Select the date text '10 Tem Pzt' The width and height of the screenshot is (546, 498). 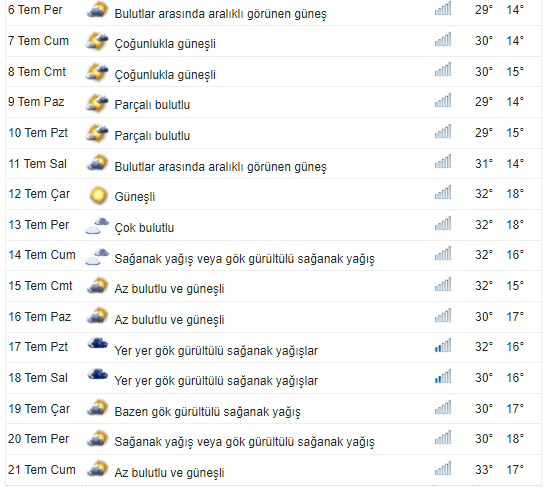[38, 133]
